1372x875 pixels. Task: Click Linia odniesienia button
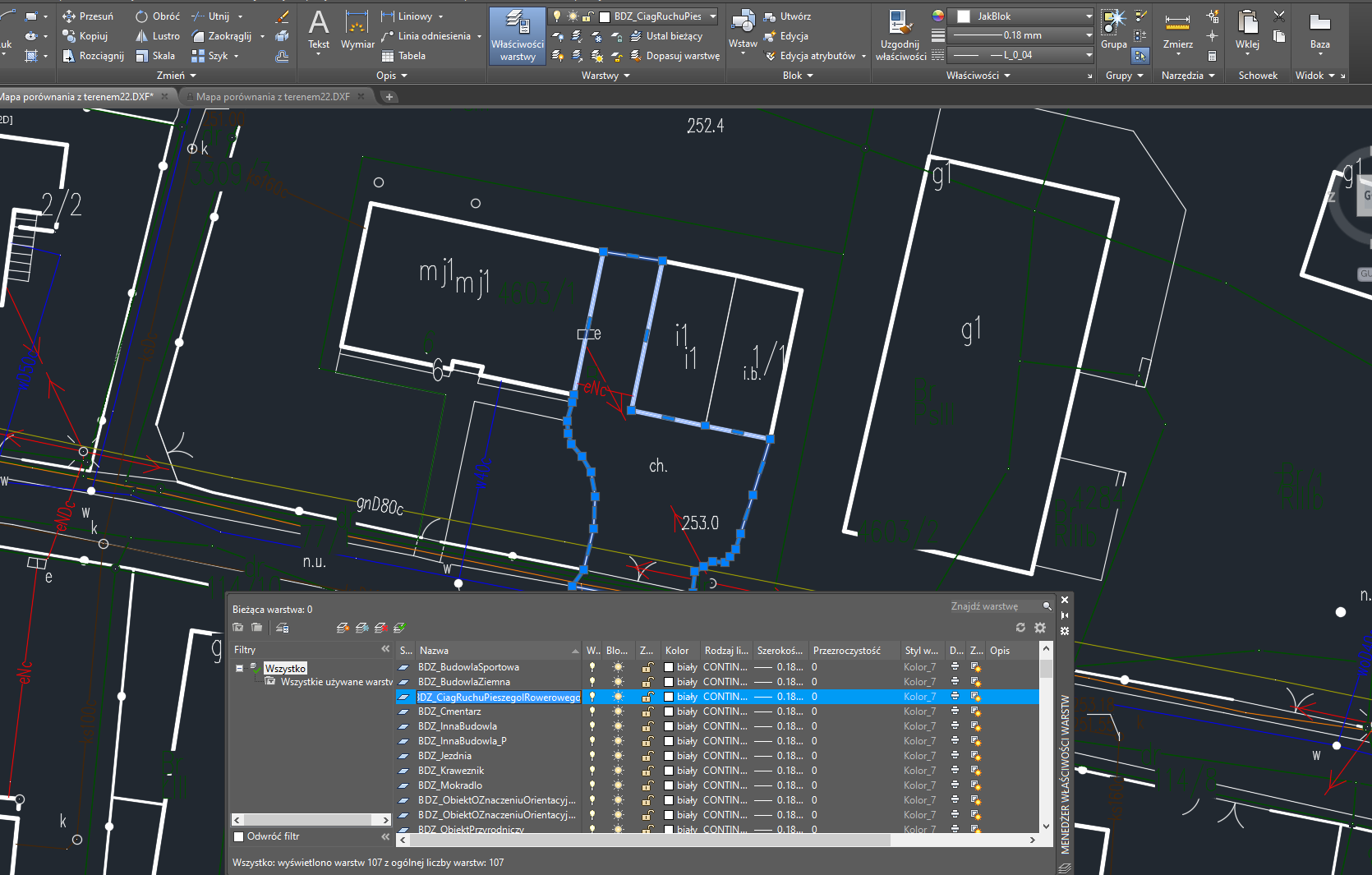[x=430, y=36]
